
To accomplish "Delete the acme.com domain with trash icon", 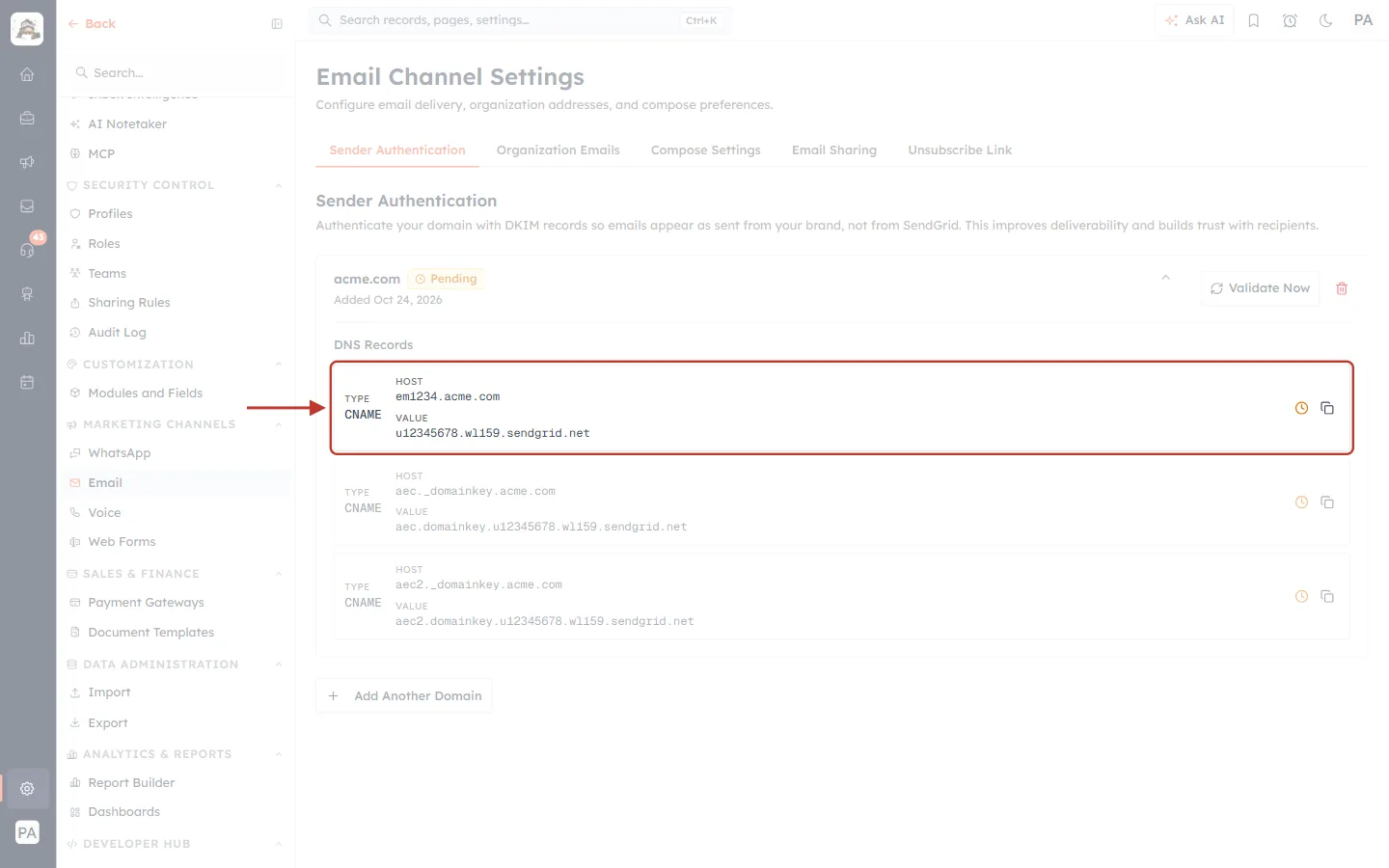I will 1342,288.
